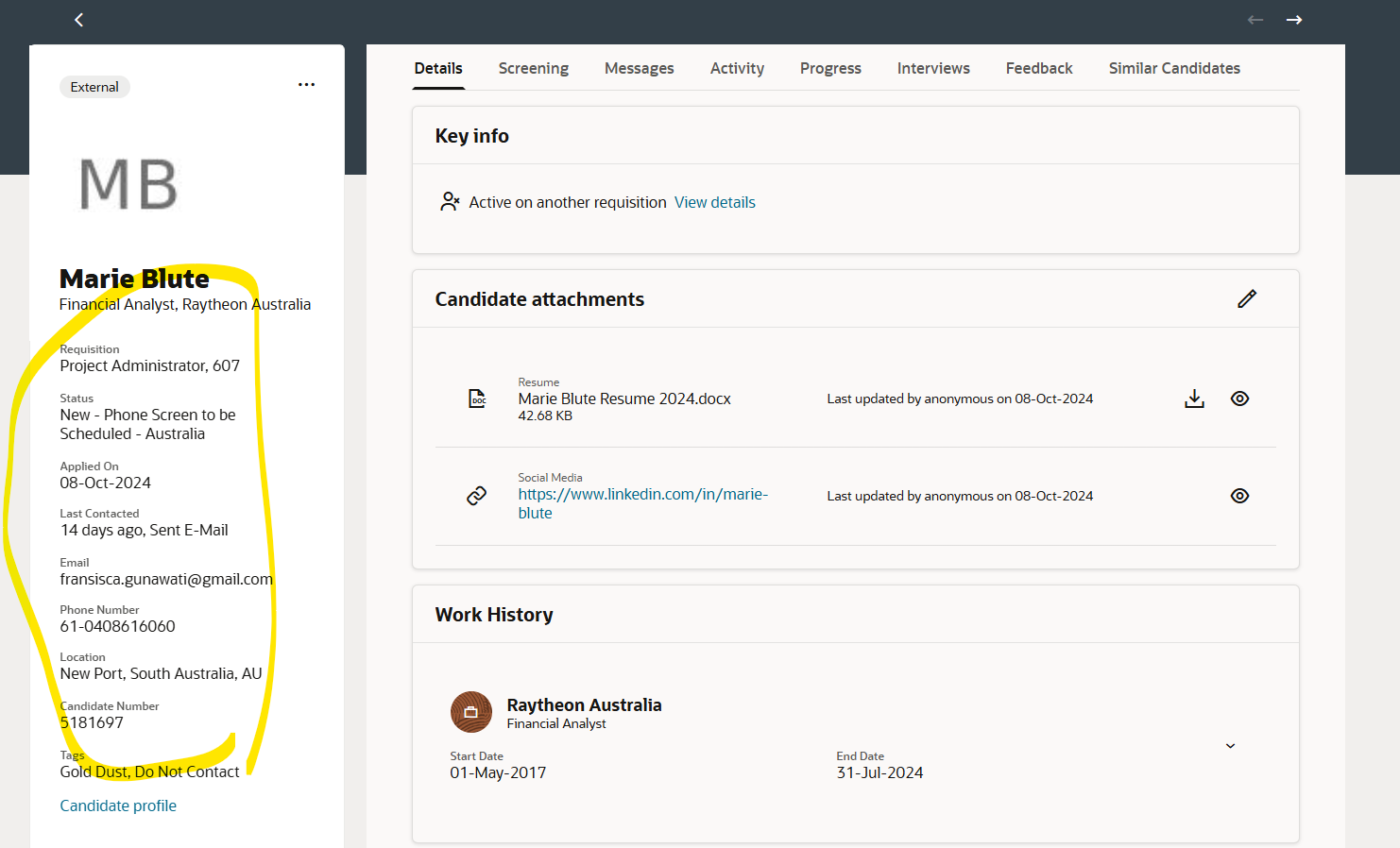Click the person icon next to Active on another requisition
The width and height of the screenshot is (1400, 848).
(450, 201)
